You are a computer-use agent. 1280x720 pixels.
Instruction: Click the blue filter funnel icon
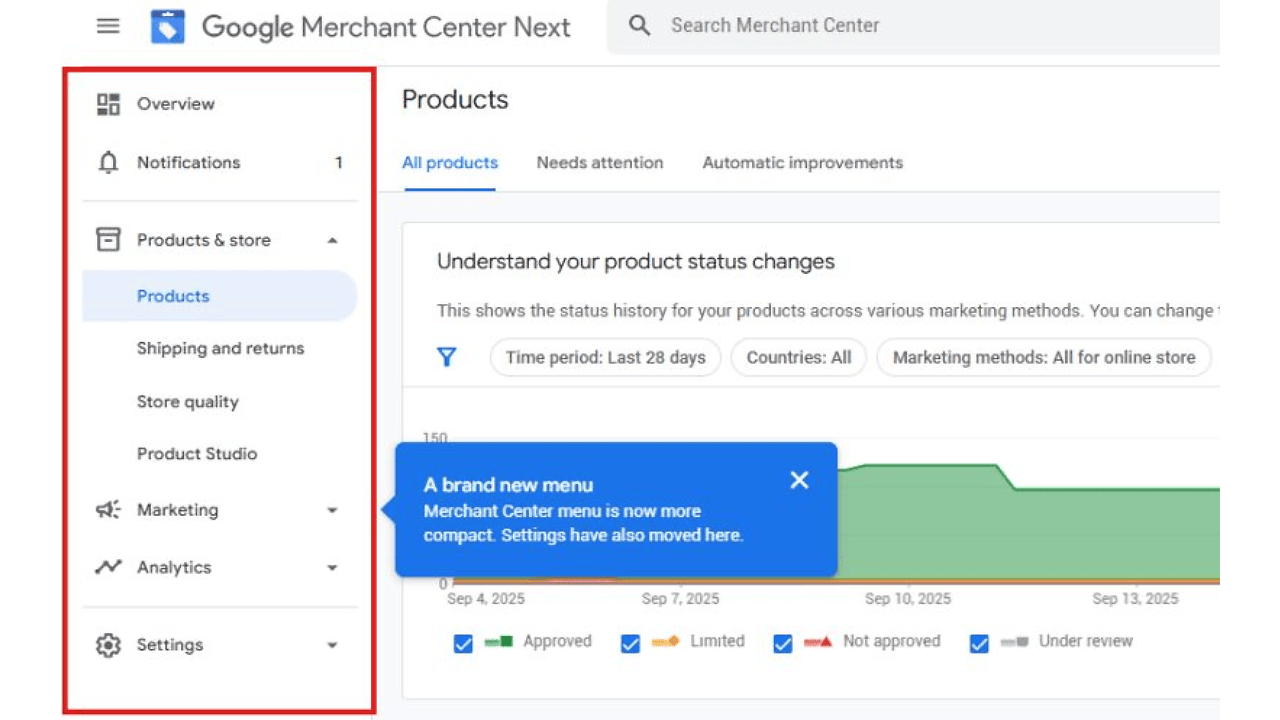point(447,357)
